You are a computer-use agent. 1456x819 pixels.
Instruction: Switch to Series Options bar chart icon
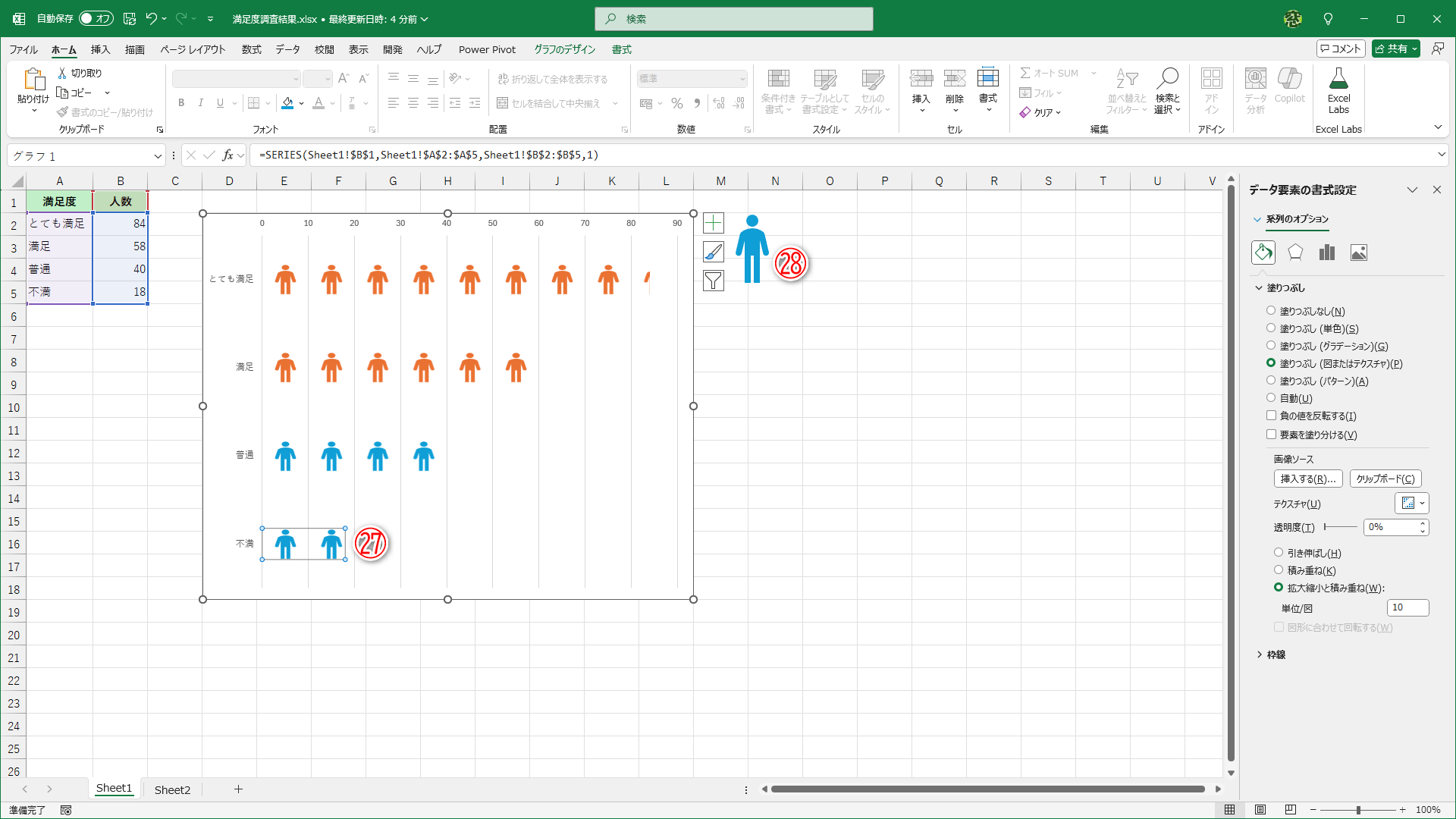1326,253
